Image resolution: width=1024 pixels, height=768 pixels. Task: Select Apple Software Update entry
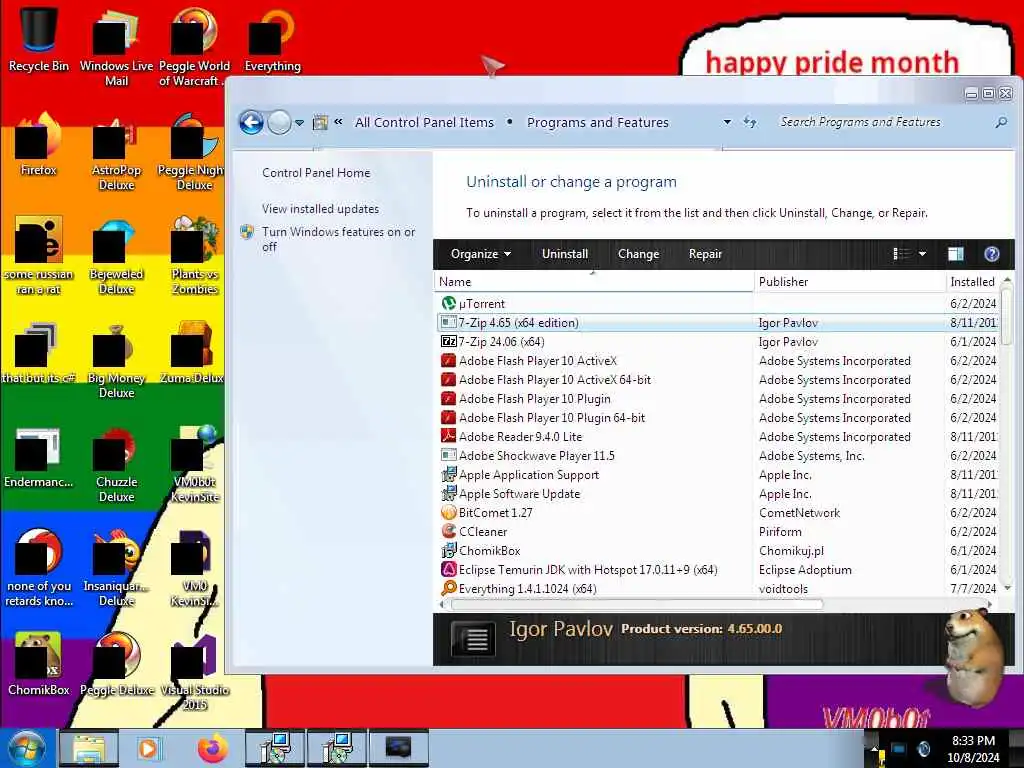717,494
